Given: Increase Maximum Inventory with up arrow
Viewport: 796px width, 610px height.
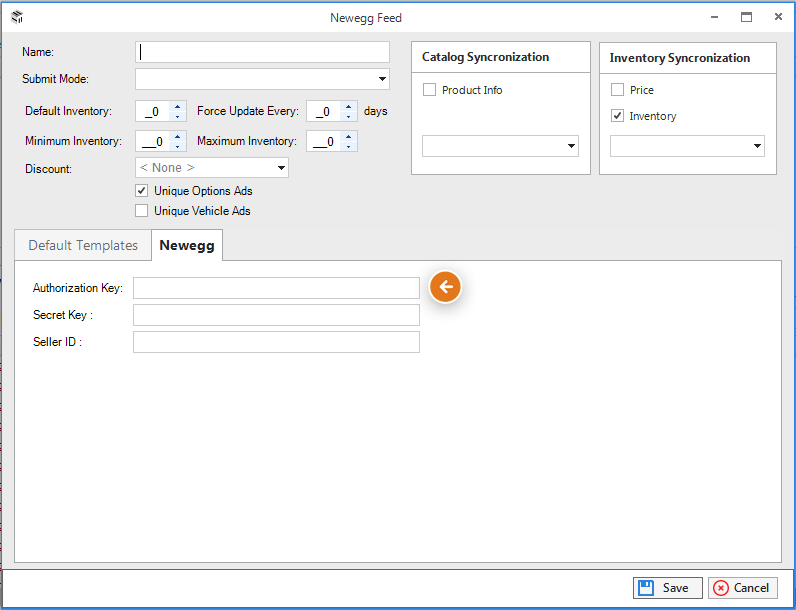Looking at the screenshot, I should tap(349, 136).
